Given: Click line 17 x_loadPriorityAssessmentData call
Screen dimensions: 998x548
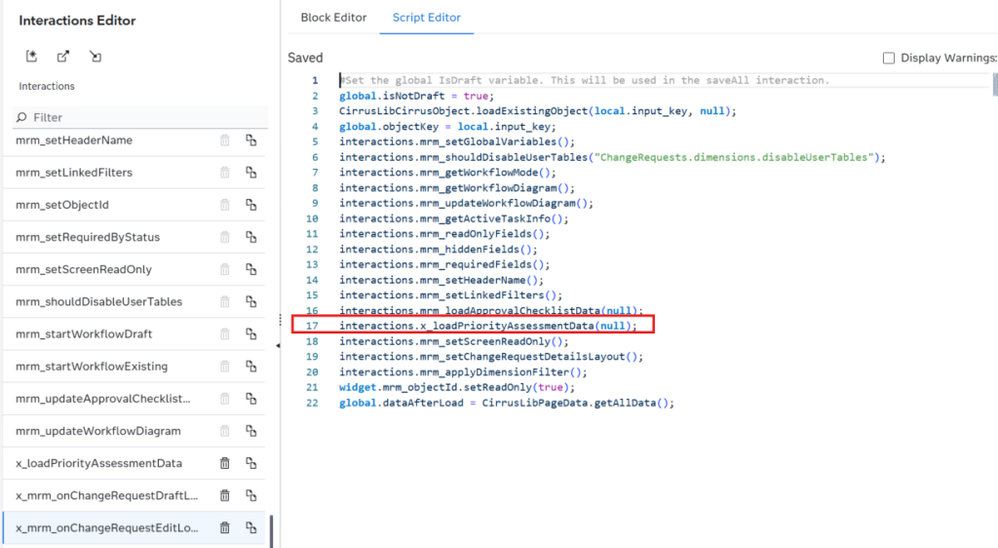Looking at the screenshot, I should (x=488, y=326).
